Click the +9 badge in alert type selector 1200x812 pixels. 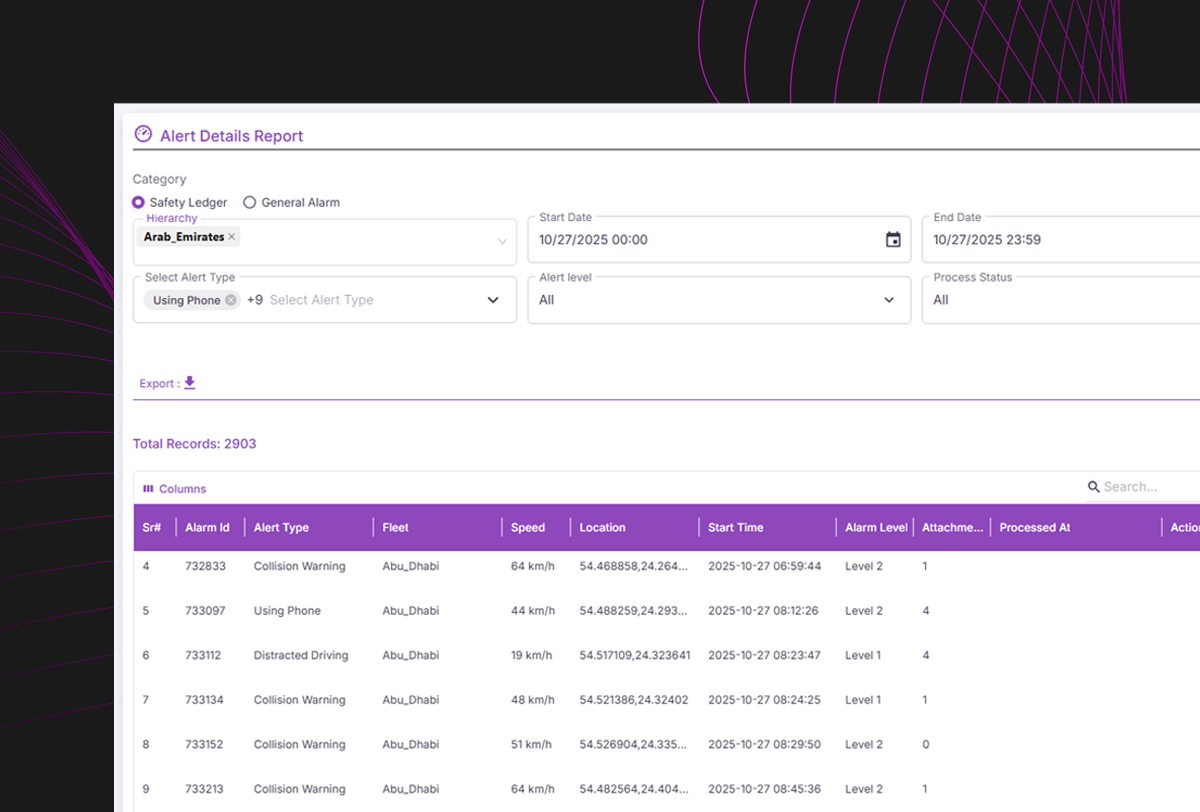tap(256, 299)
